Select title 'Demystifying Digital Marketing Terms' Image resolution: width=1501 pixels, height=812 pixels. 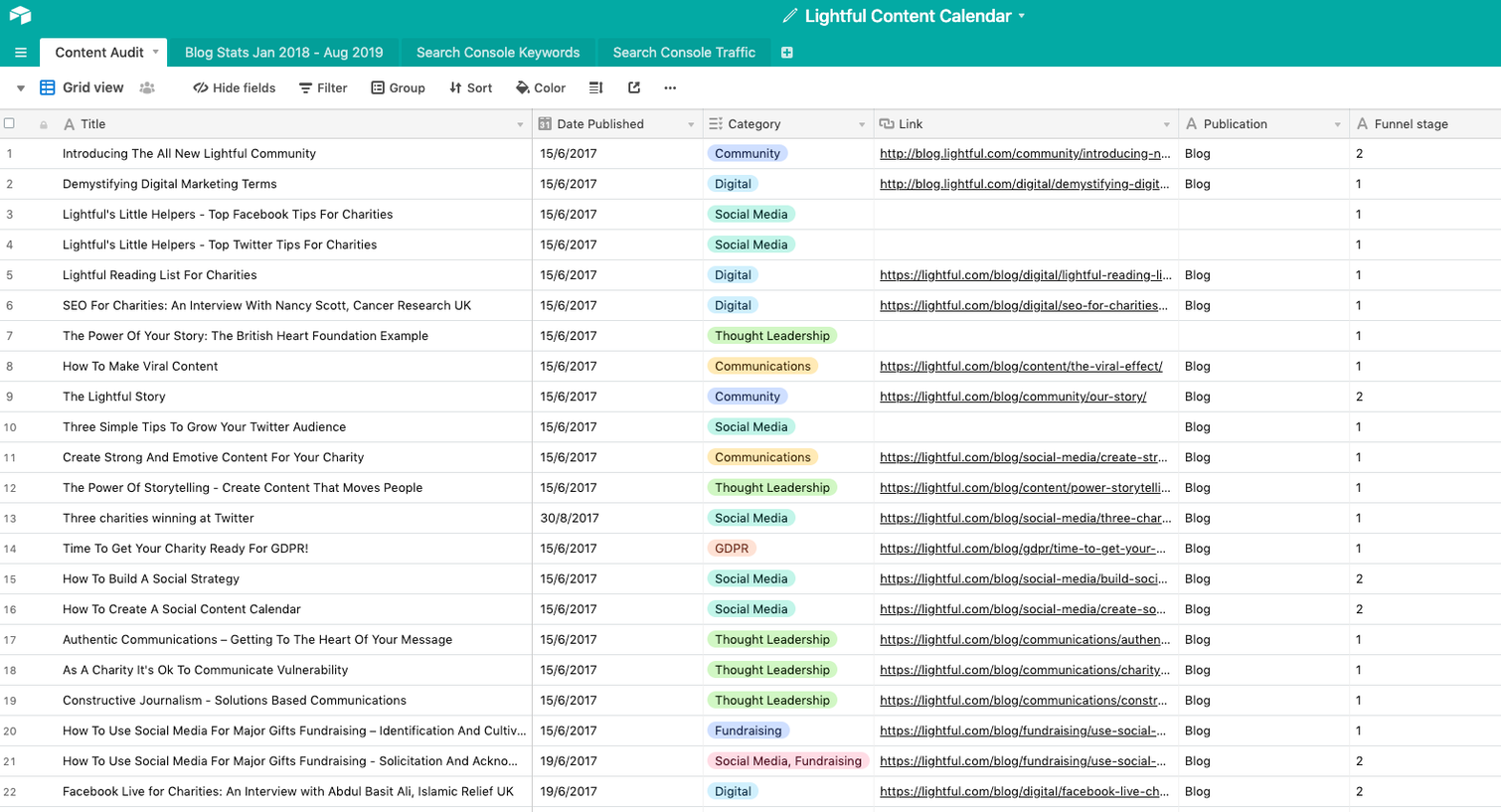tap(170, 184)
